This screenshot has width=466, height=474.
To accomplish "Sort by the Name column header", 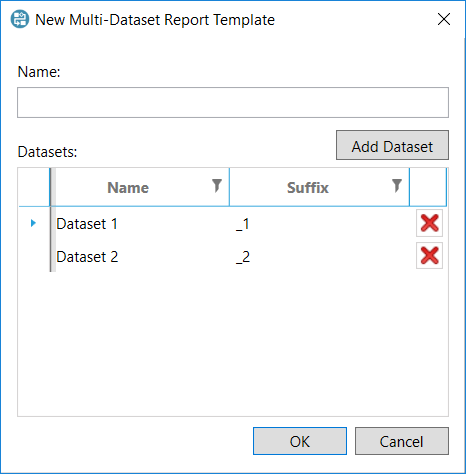I will [128, 187].
